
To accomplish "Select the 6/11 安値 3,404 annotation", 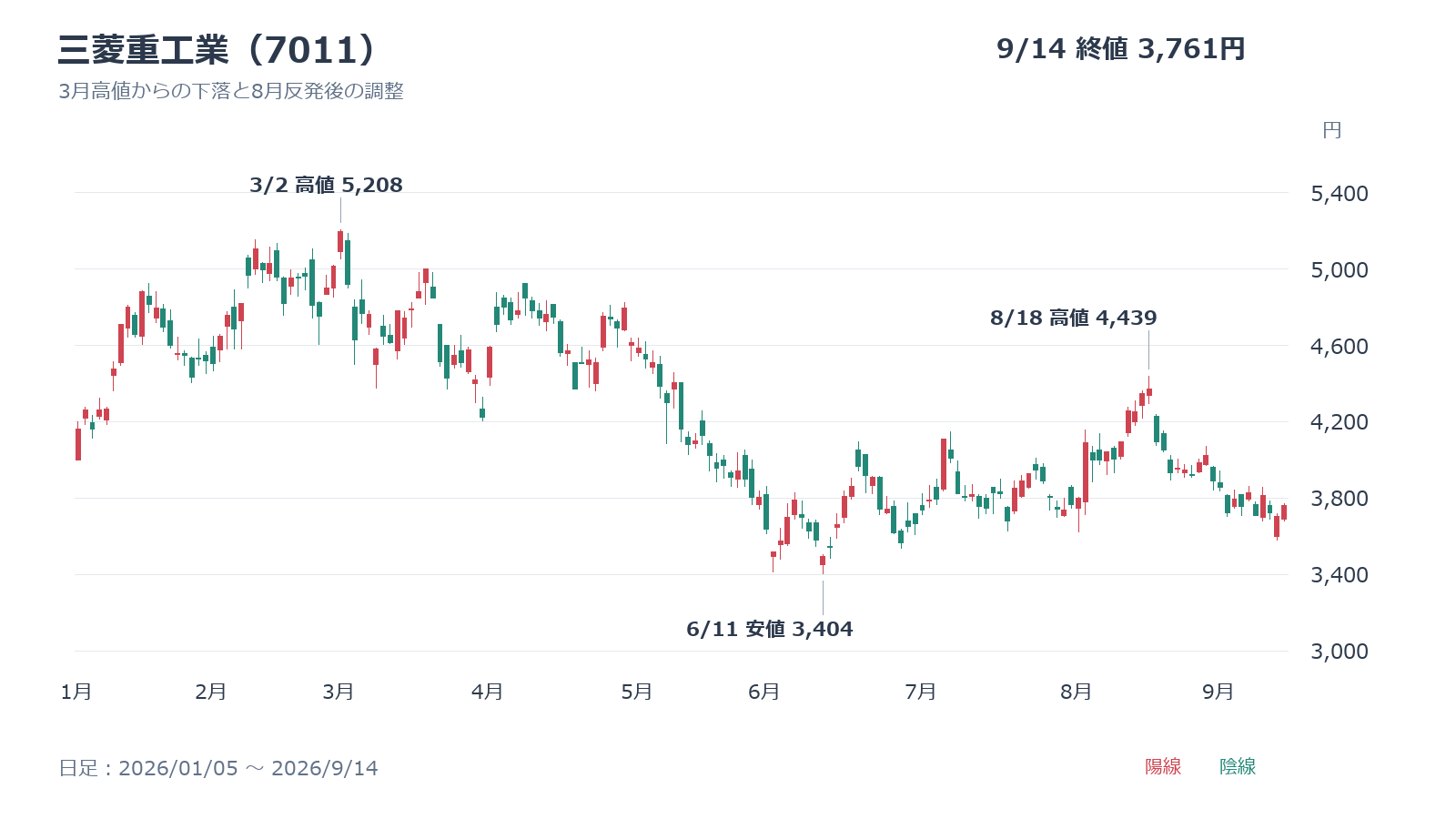I will pos(770,629).
